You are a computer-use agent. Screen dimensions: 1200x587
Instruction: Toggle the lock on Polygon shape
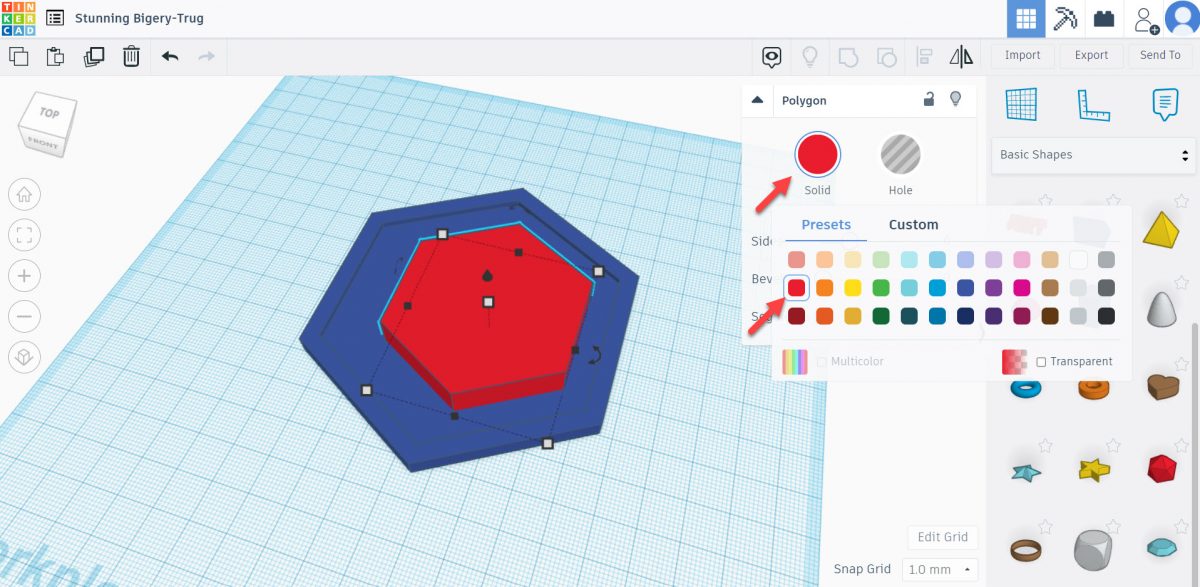click(x=929, y=99)
